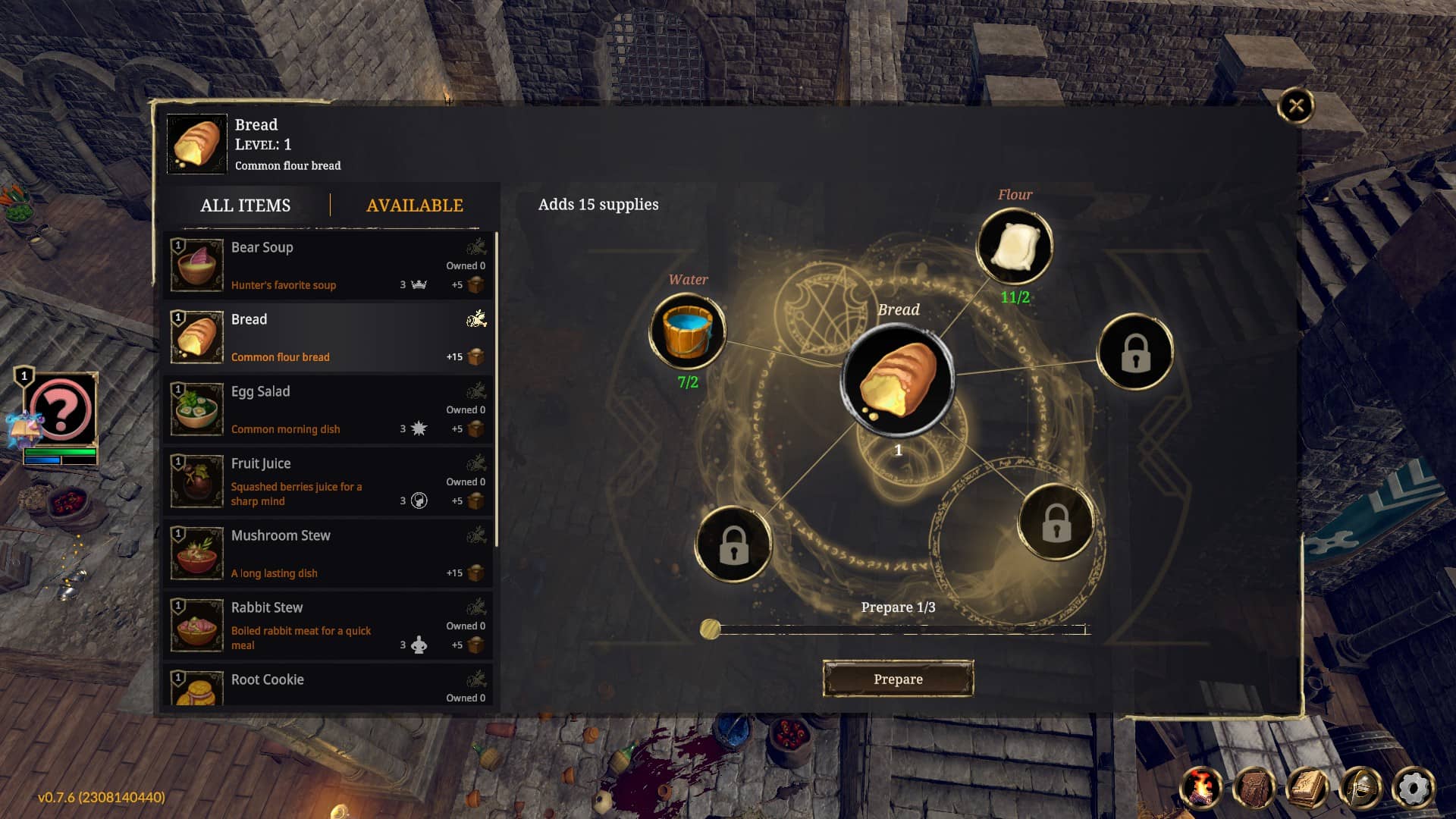Click the locked slot below the Flour icon
The image size is (1456, 819).
(x=1135, y=352)
